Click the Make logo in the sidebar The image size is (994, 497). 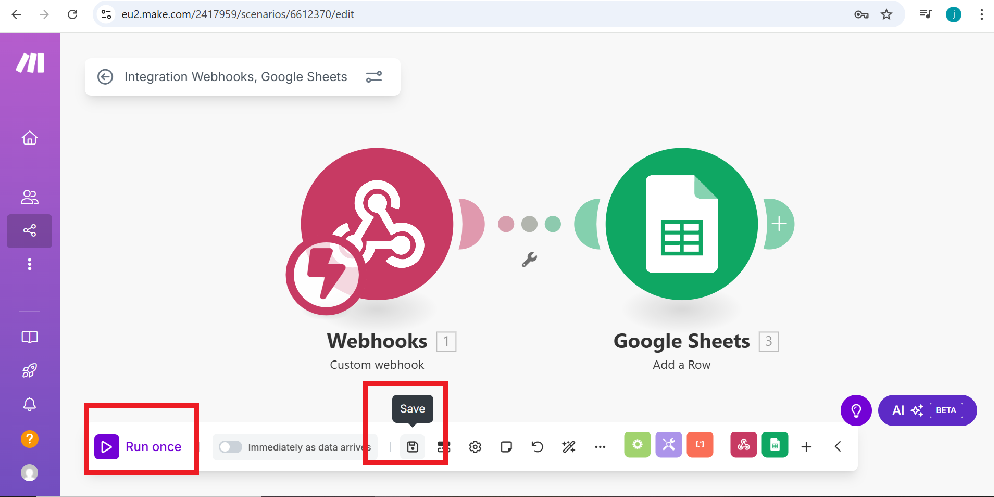pyautogui.click(x=30, y=62)
